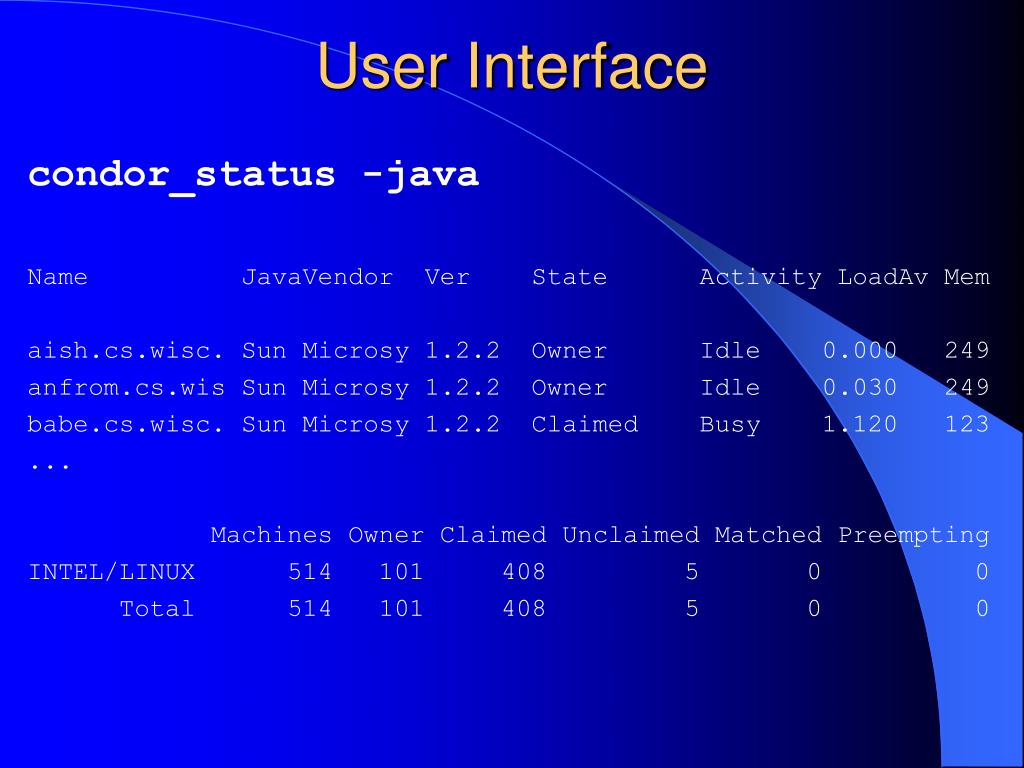Click the memory value "123"
This screenshot has height=768, width=1024.
coord(967,424)
